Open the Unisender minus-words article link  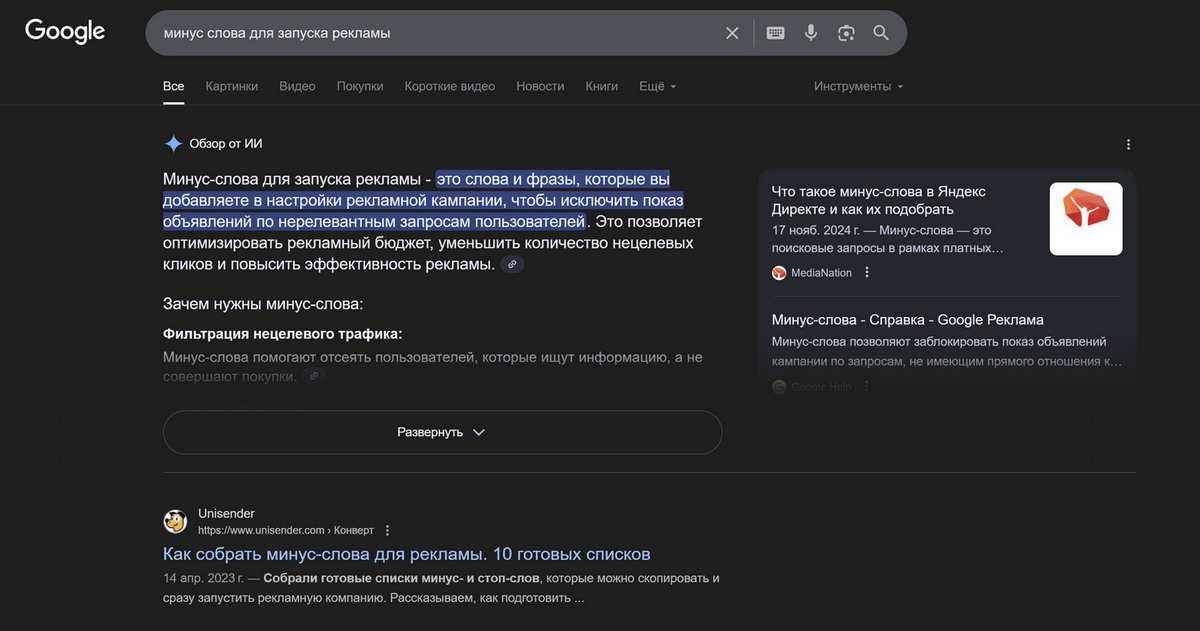pyautogui.click(x=406, y=554)
